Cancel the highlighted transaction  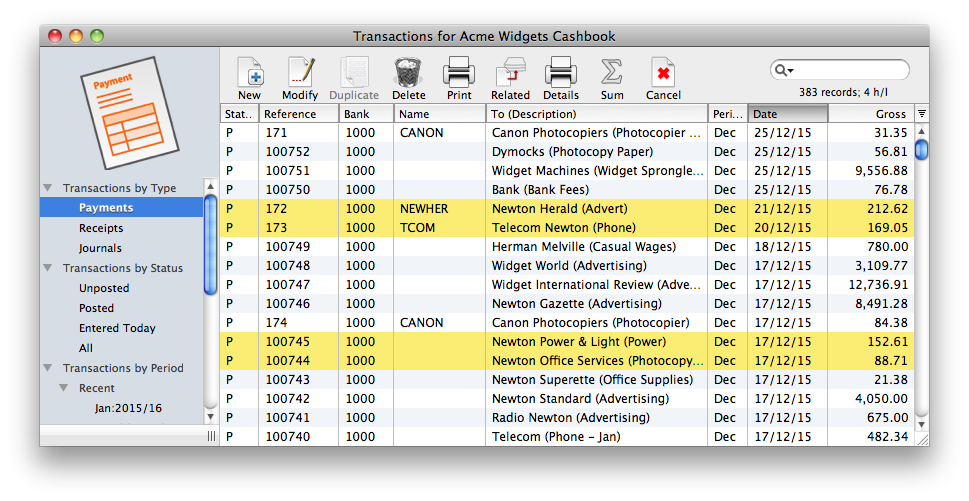click(x=663, y=78)
